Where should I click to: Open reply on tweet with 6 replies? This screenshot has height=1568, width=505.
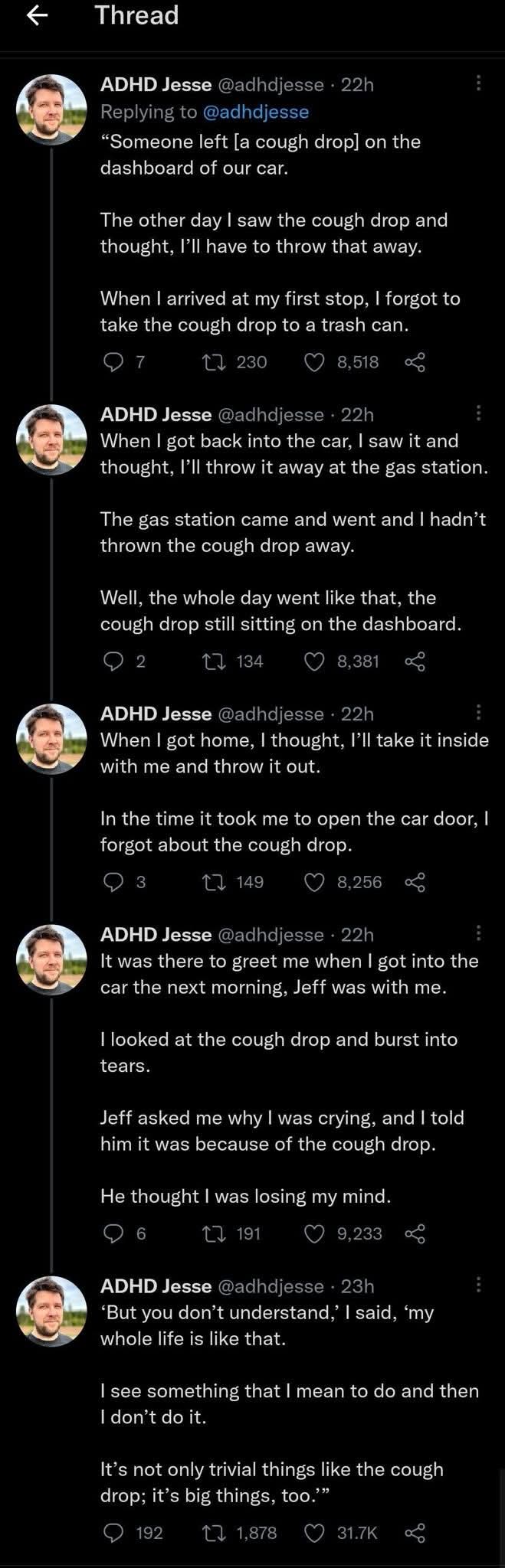(x=113, y=1234)
